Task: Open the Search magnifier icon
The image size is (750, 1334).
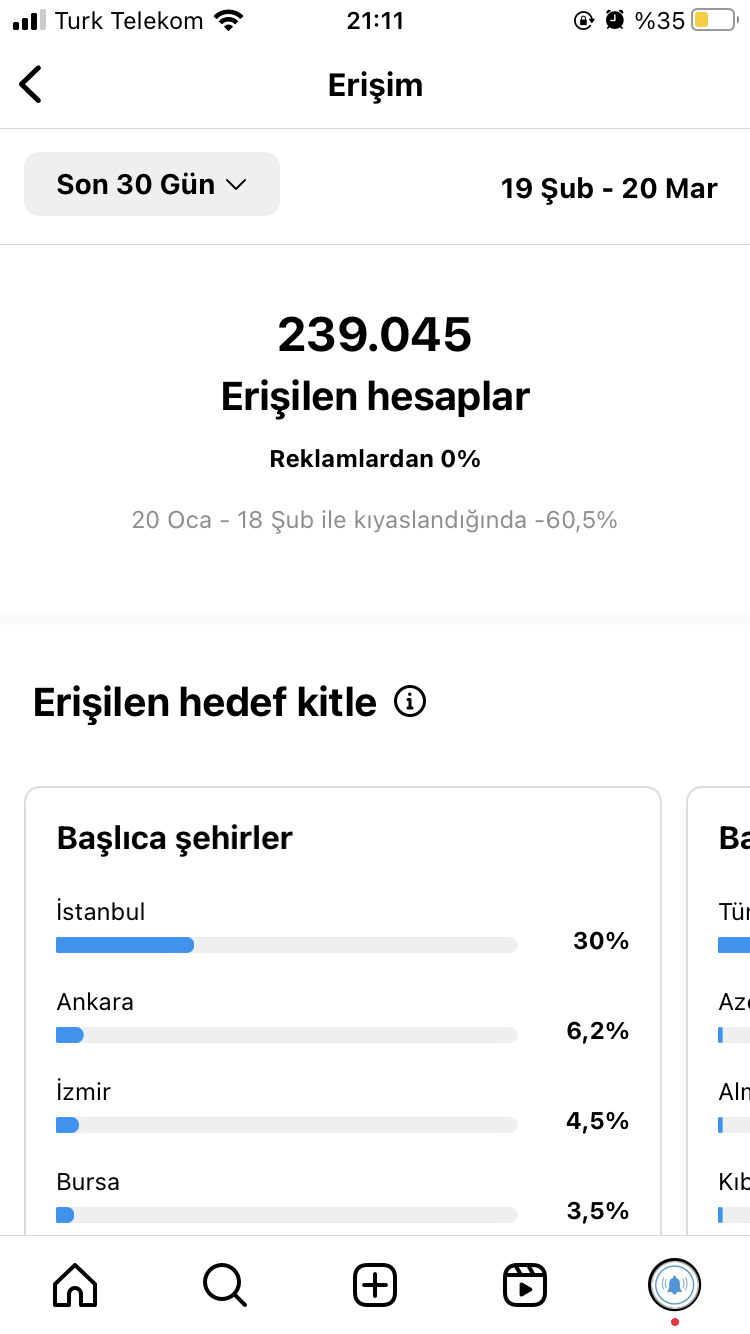Action: coord(225,1284)
